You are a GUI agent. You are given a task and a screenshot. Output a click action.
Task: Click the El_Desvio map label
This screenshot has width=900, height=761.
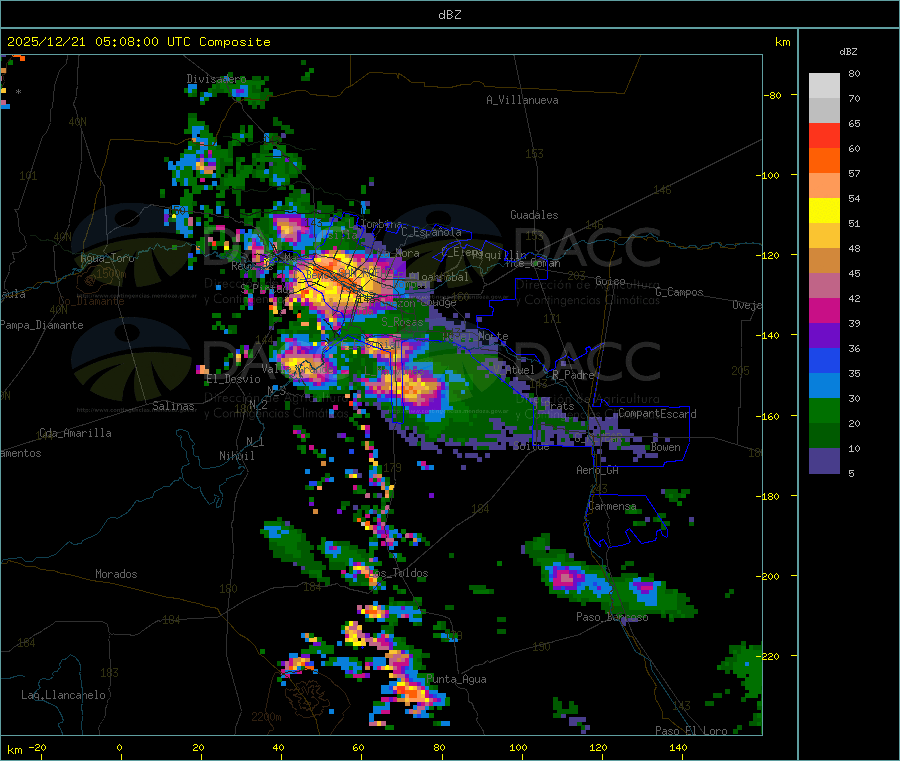(x=234, y=379)
